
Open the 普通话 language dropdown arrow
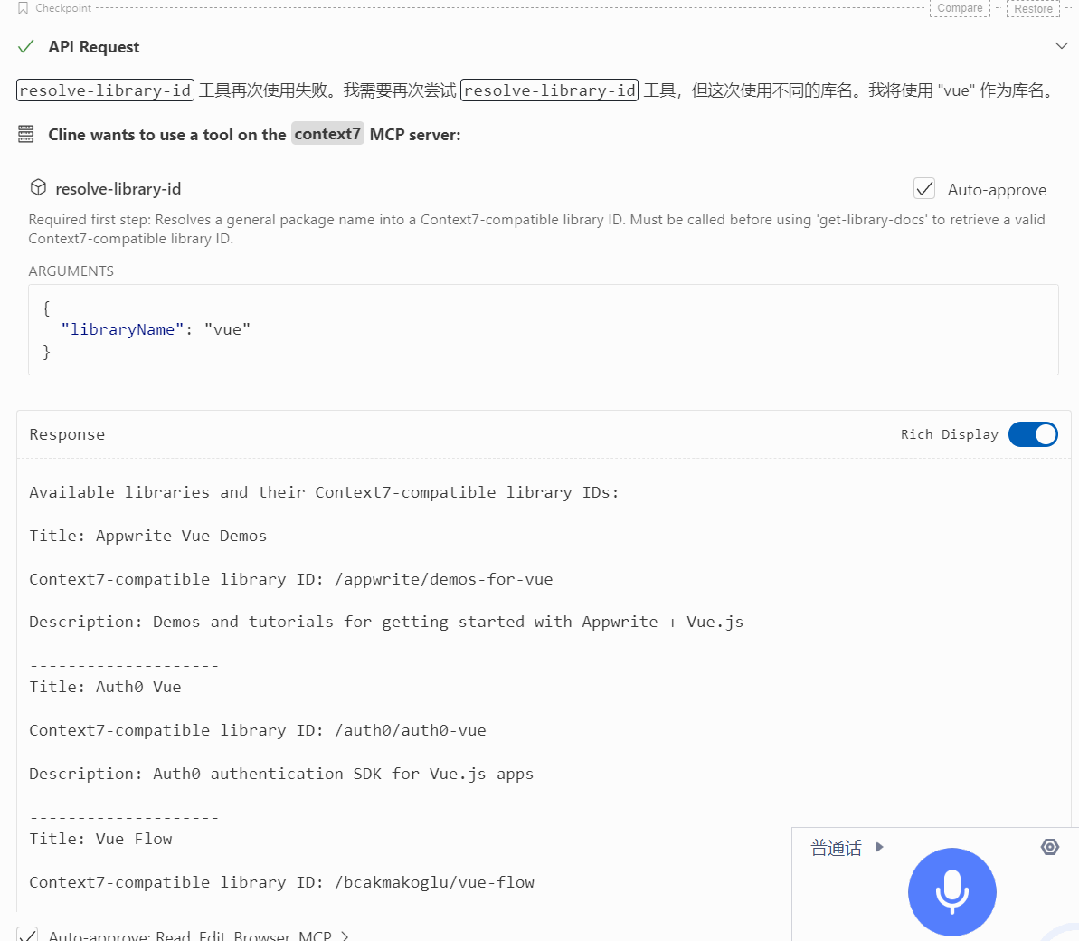[879, 847]
